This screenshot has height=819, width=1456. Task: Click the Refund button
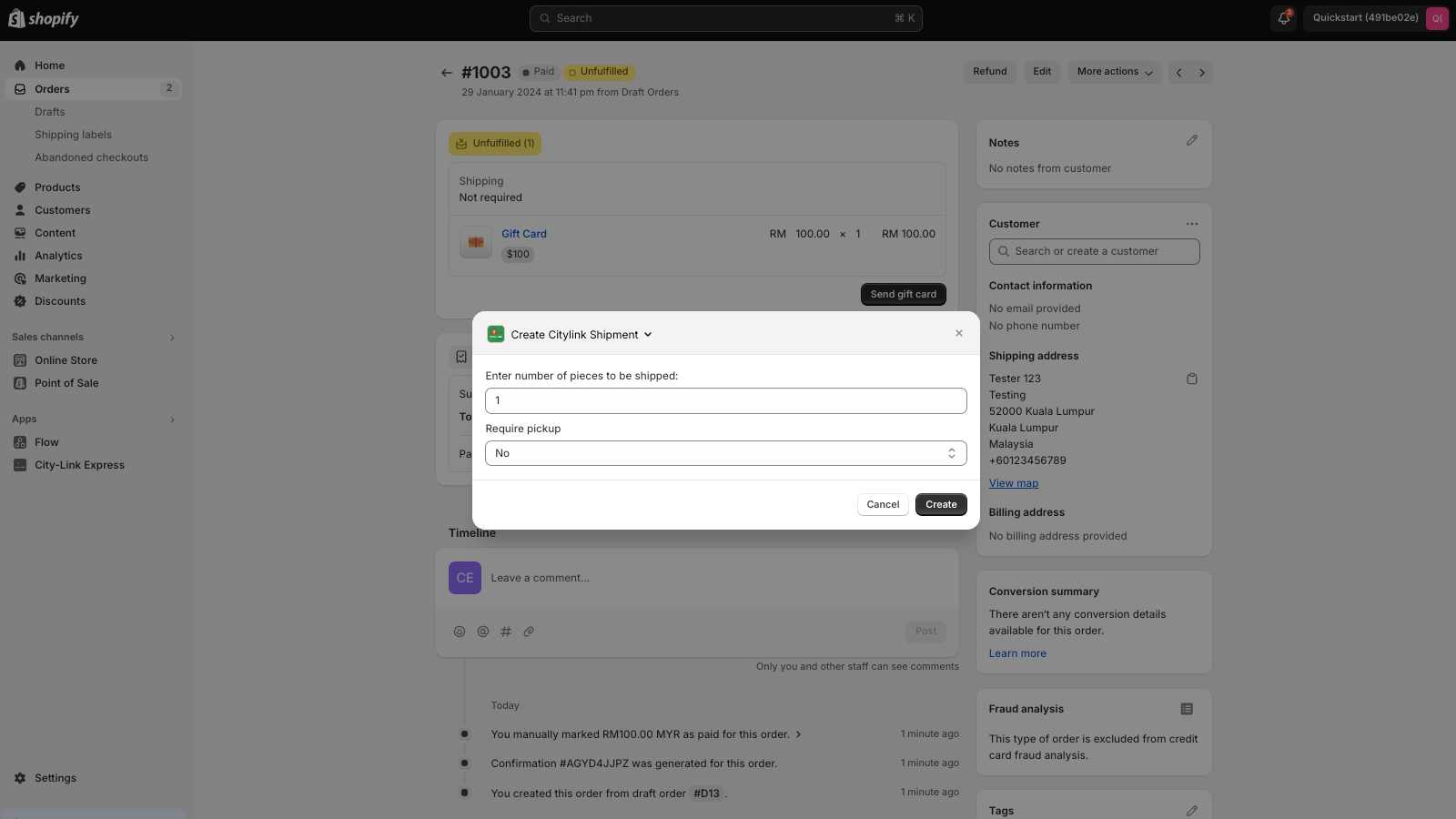coord(990,72)
